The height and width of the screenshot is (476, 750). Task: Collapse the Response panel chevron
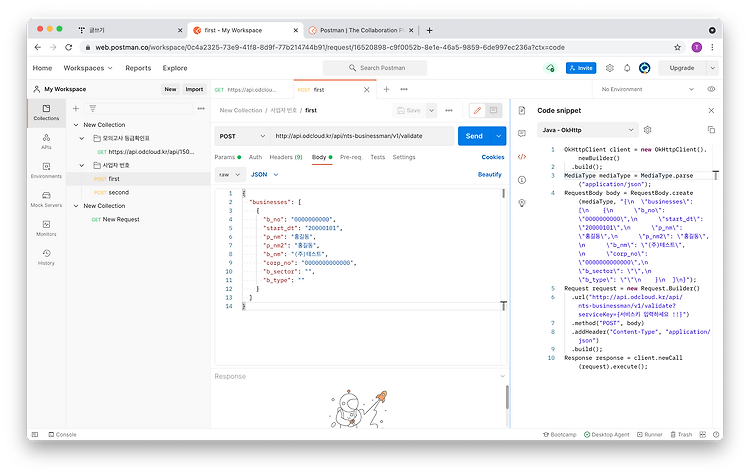[x=502, y=376]
